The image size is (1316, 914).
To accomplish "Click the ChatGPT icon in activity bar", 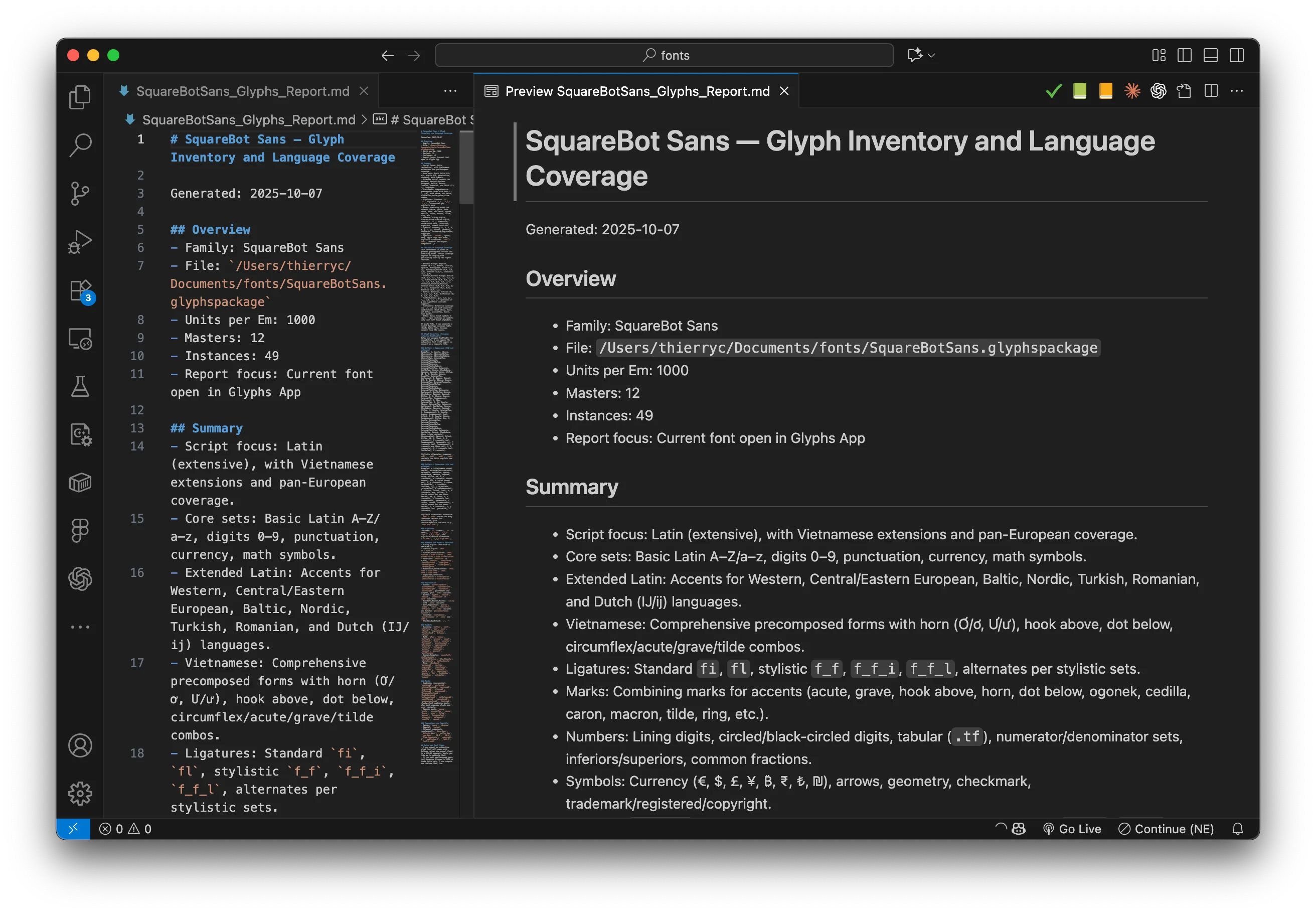I will [80, 578].
